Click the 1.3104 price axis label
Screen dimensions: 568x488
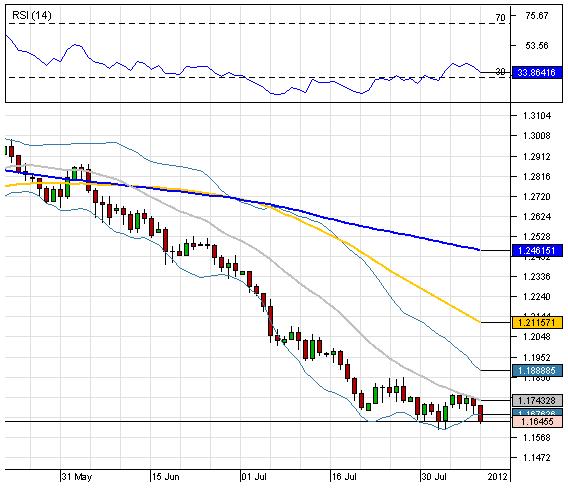(537, 116)
